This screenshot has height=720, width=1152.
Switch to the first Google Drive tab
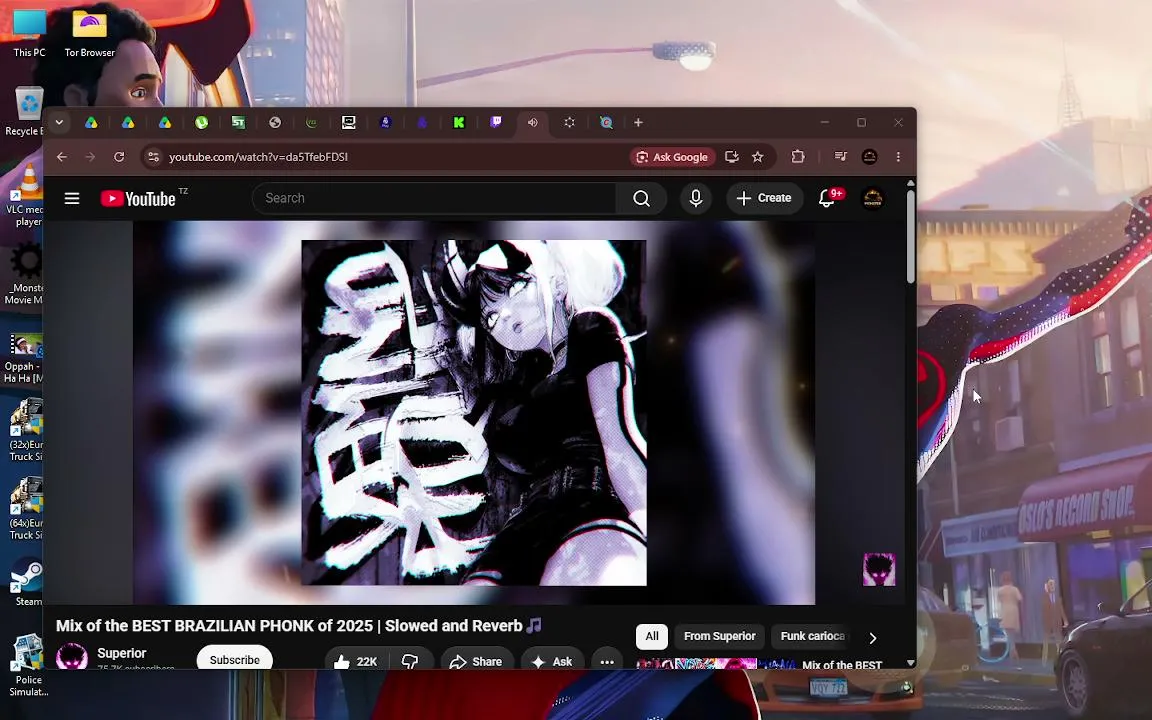coord(91,123)
